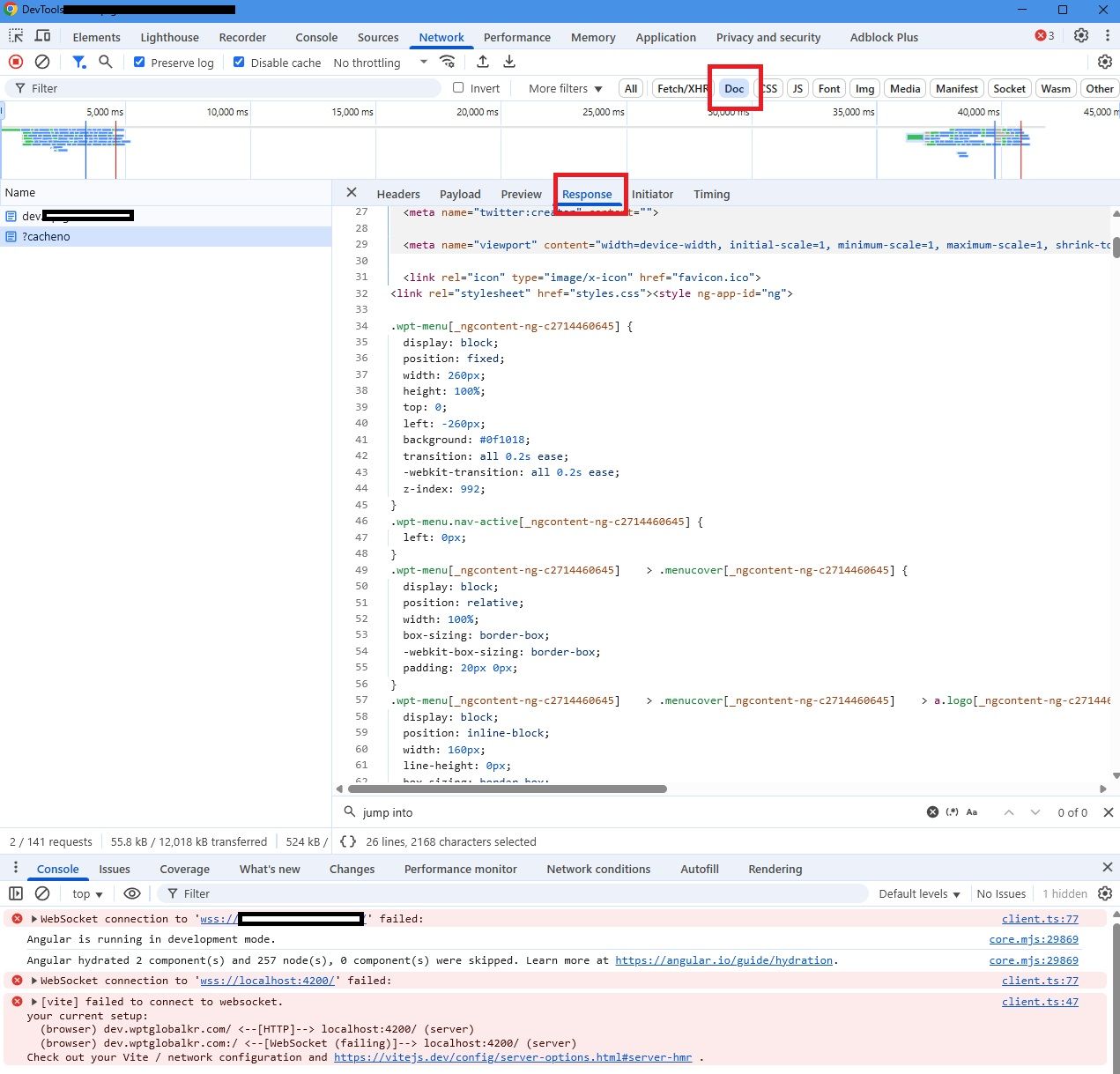Open the console context top dropdown
The width and height of the screenshot is (1120, 1074).
point(87,893)
